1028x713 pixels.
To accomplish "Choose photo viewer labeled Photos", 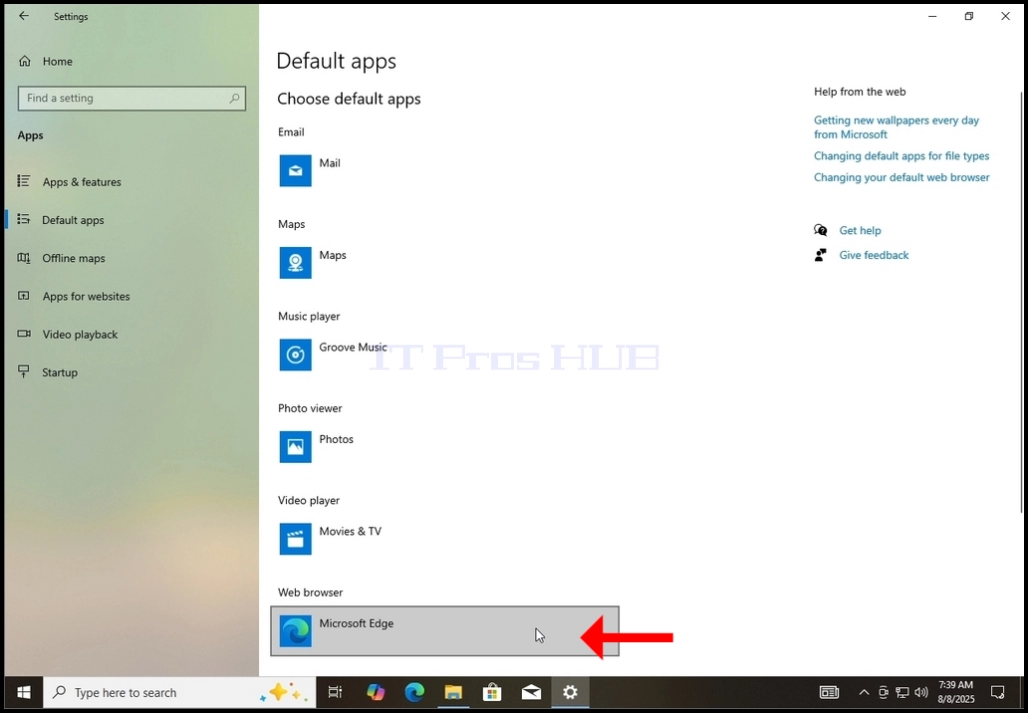I will [336, 439].
